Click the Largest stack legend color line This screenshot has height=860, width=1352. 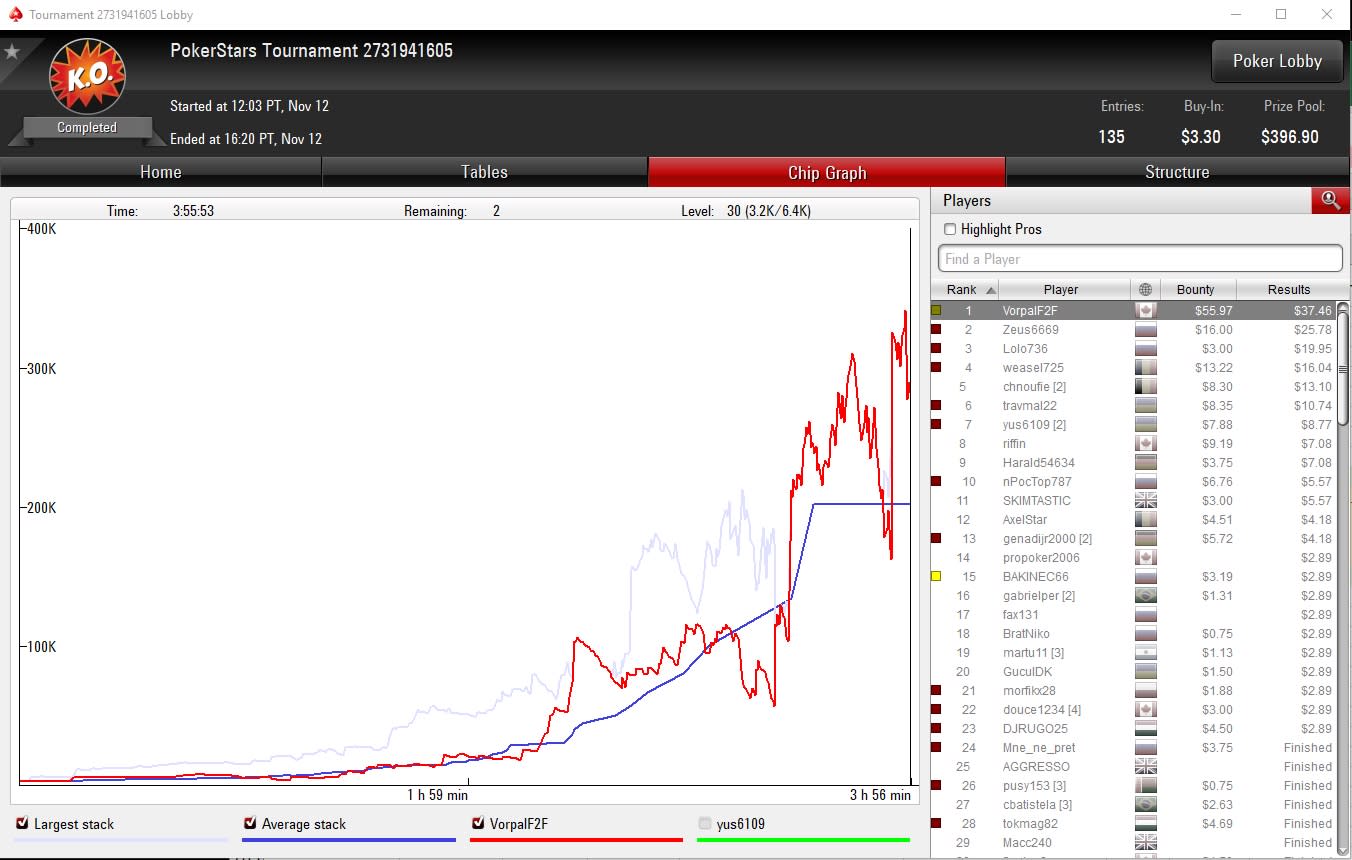(x=121, y=840)
